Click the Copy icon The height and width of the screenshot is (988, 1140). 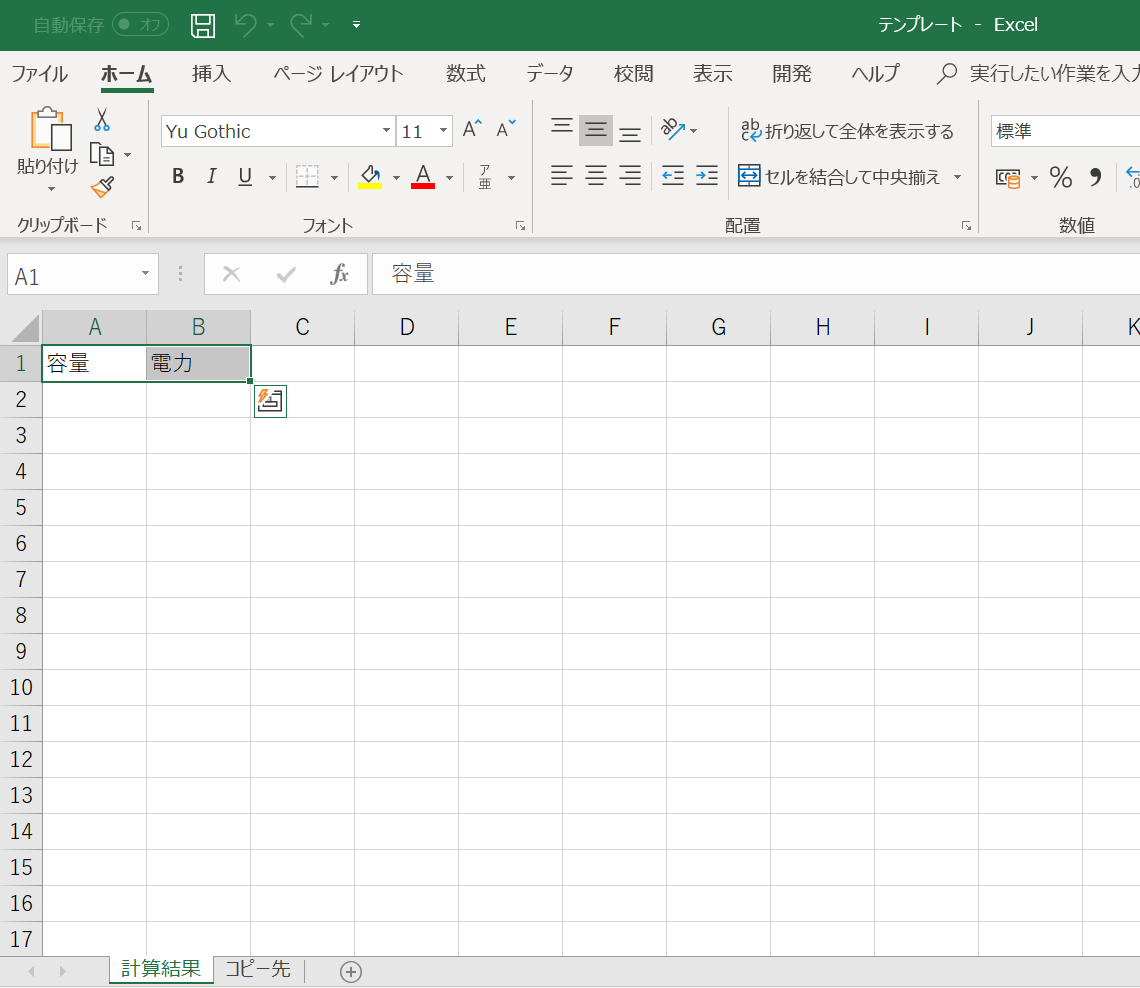point(102,155)
